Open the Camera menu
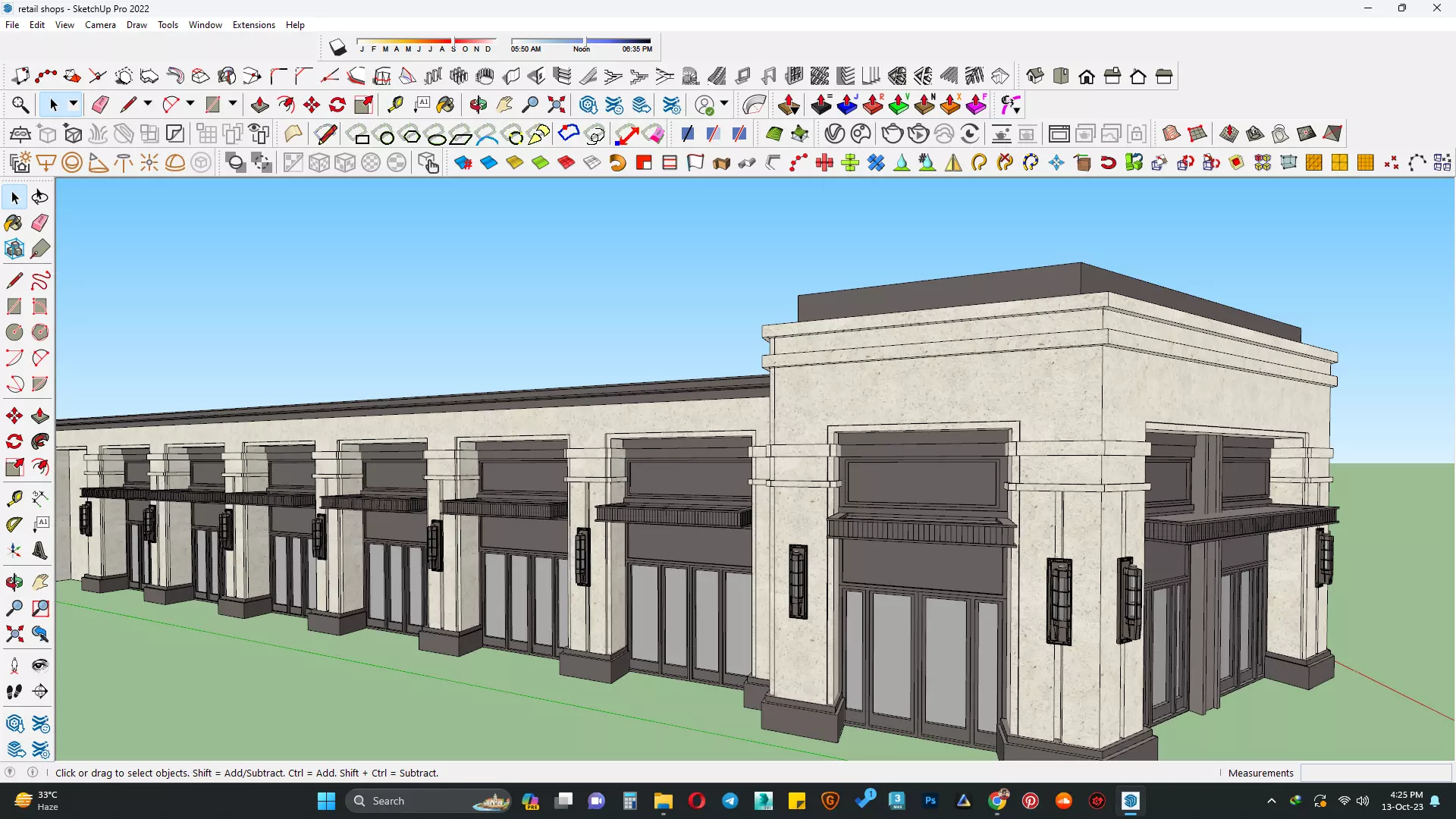 click(100, 25)
